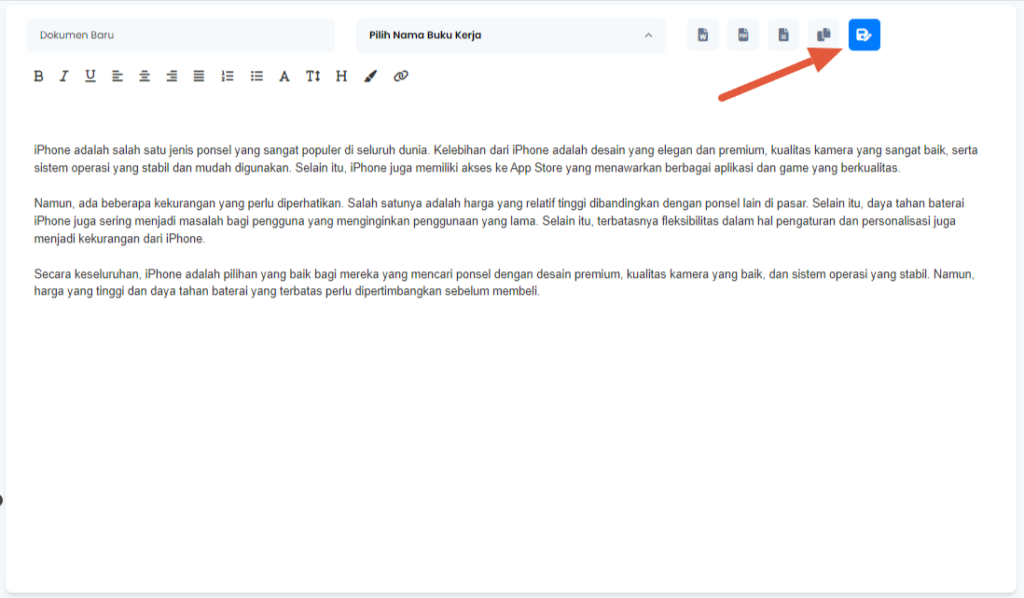Export the document as plain text file
1024x598 pixels.
click(784, 35)
